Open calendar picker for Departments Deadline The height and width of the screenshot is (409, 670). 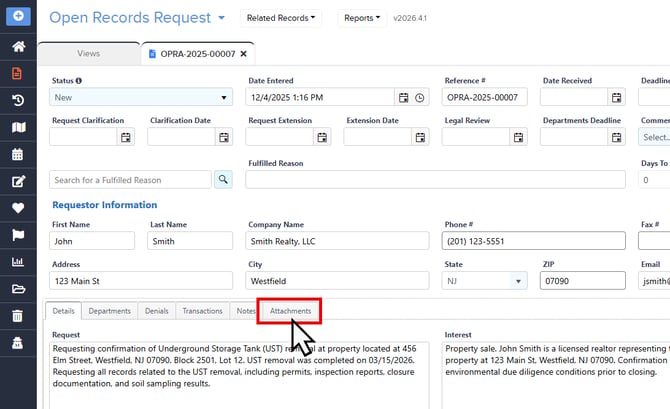(617, 137)
